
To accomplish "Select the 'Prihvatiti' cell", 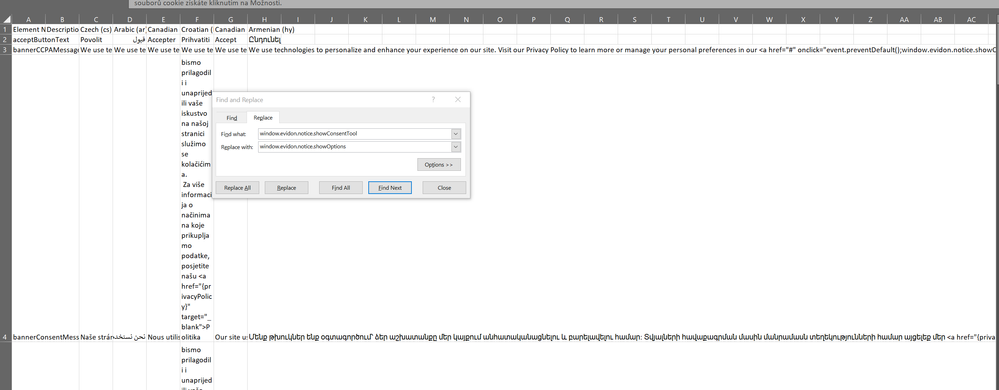I will click(196, 39).
